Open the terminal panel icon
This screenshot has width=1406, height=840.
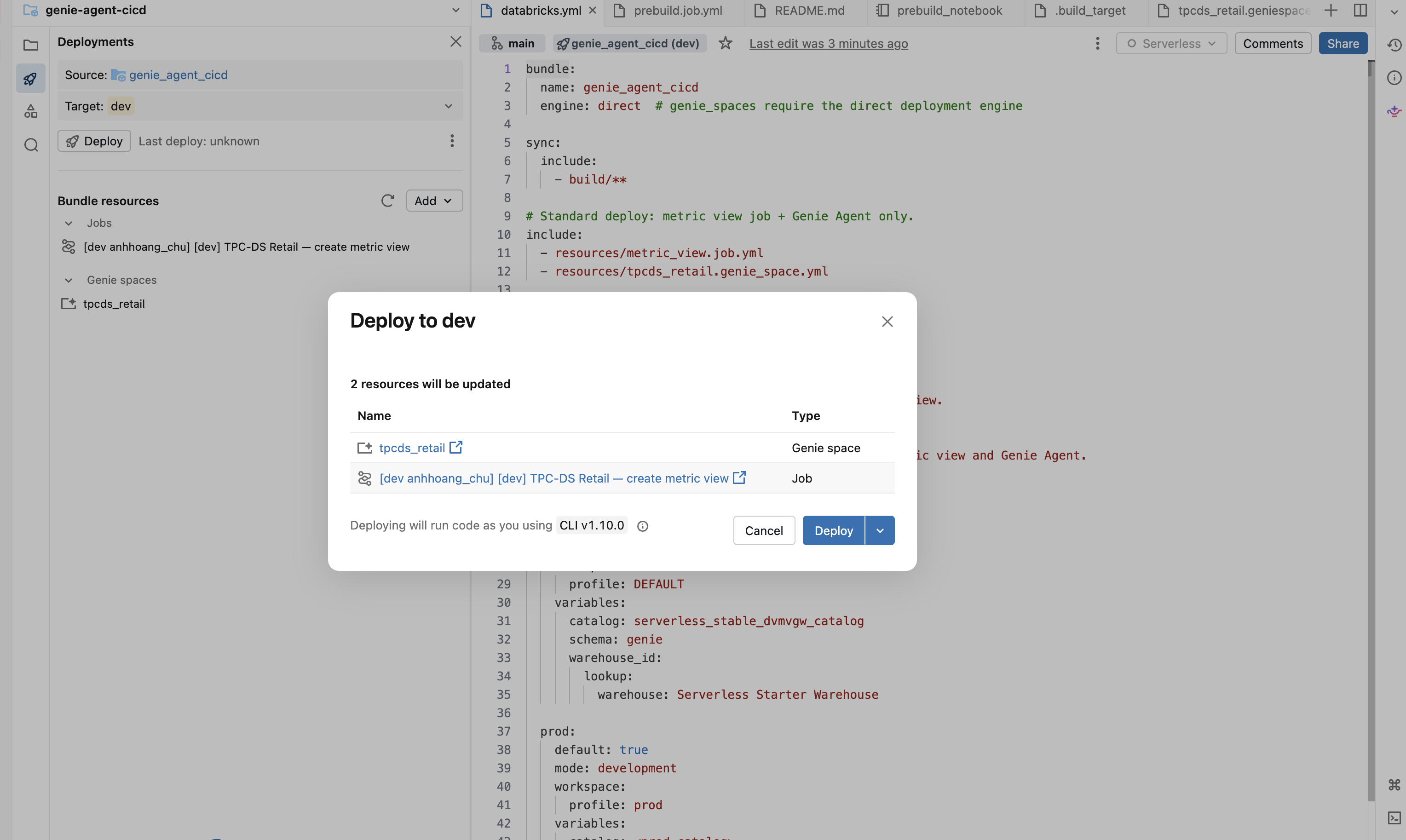pyautogui.click(x=1394, y=818)
